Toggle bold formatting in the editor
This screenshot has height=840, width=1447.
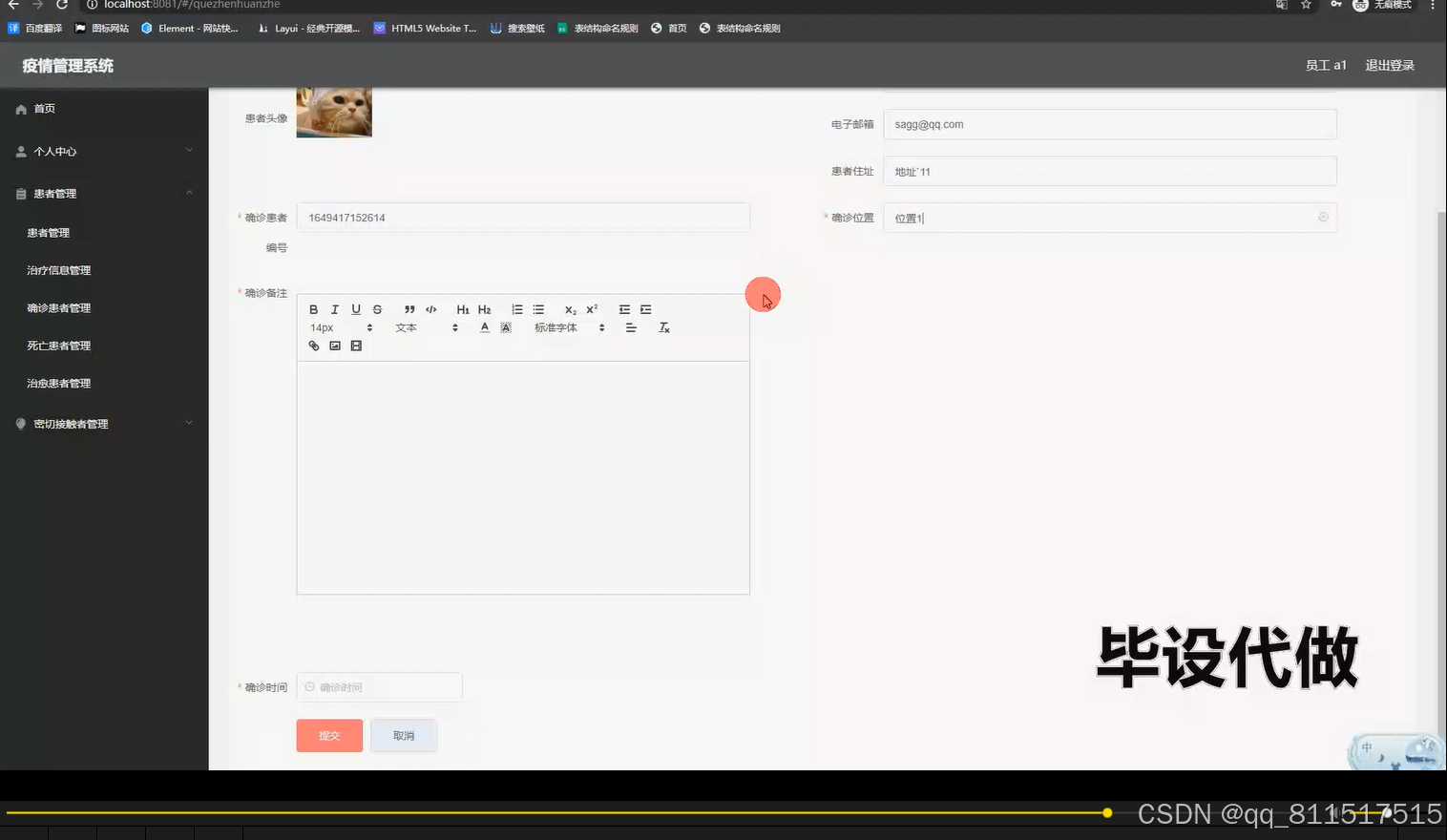(x=313, y=309)
